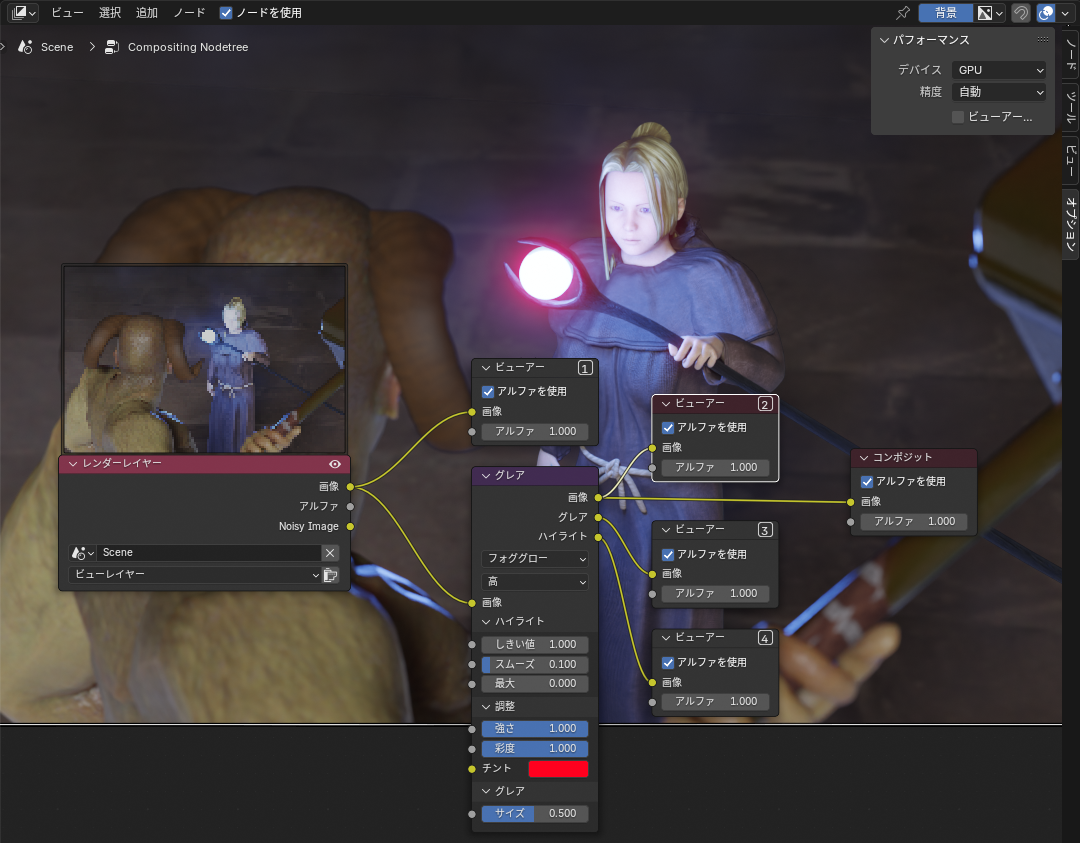Click the red チント color swatch
1080x843 pixels.
(x=558, y=768)
